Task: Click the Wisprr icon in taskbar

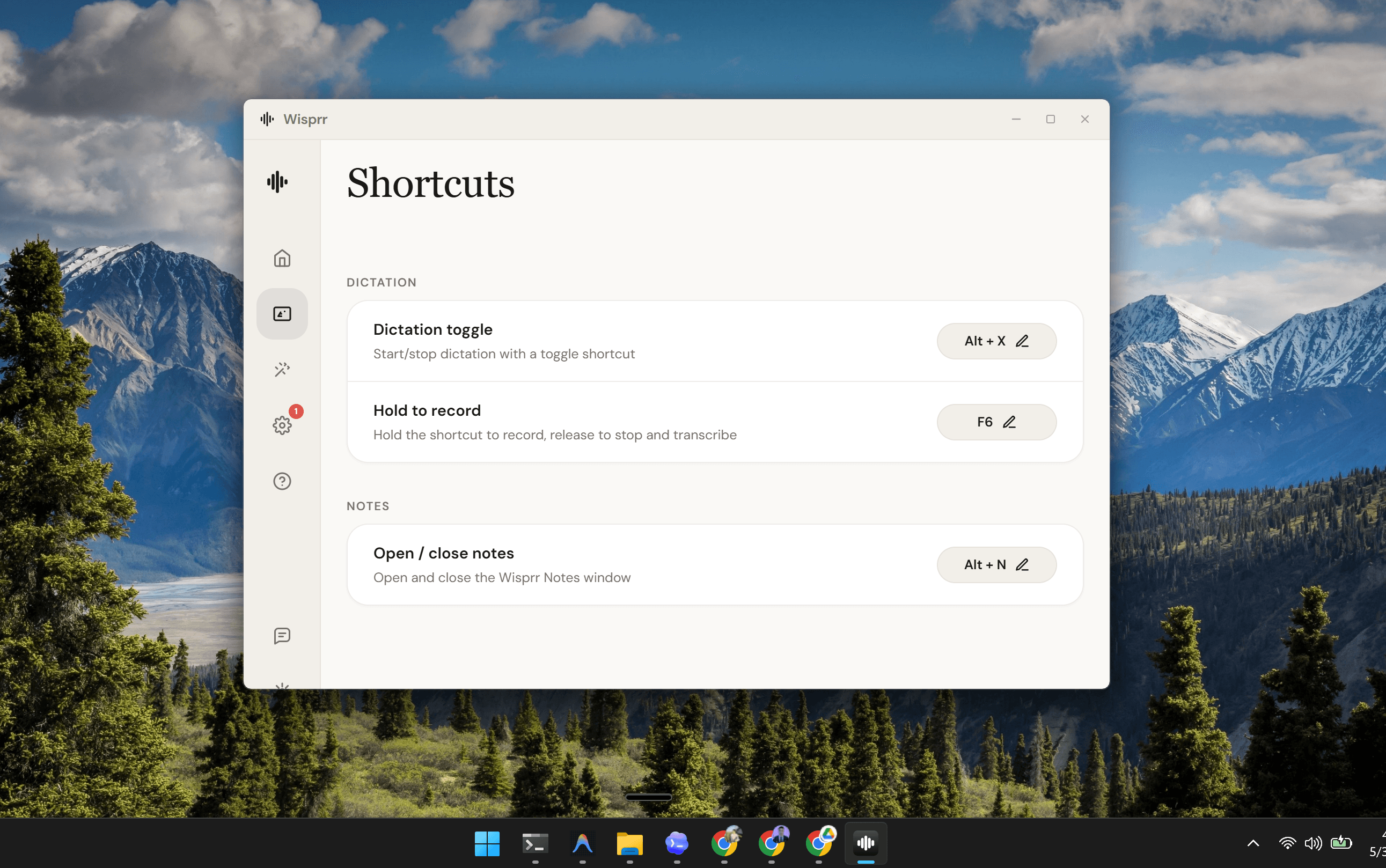Action: point(866,843)
